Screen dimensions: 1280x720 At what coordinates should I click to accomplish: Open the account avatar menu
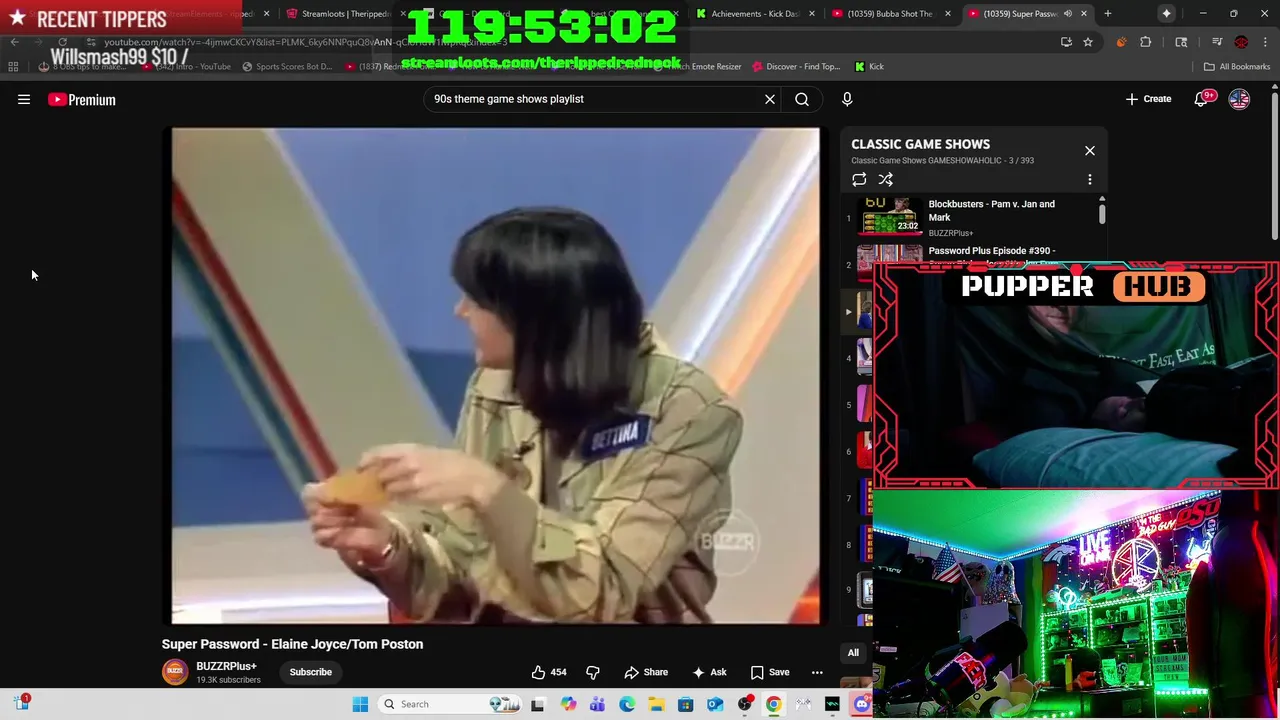pyautogui.click(x=1239, y=99)
